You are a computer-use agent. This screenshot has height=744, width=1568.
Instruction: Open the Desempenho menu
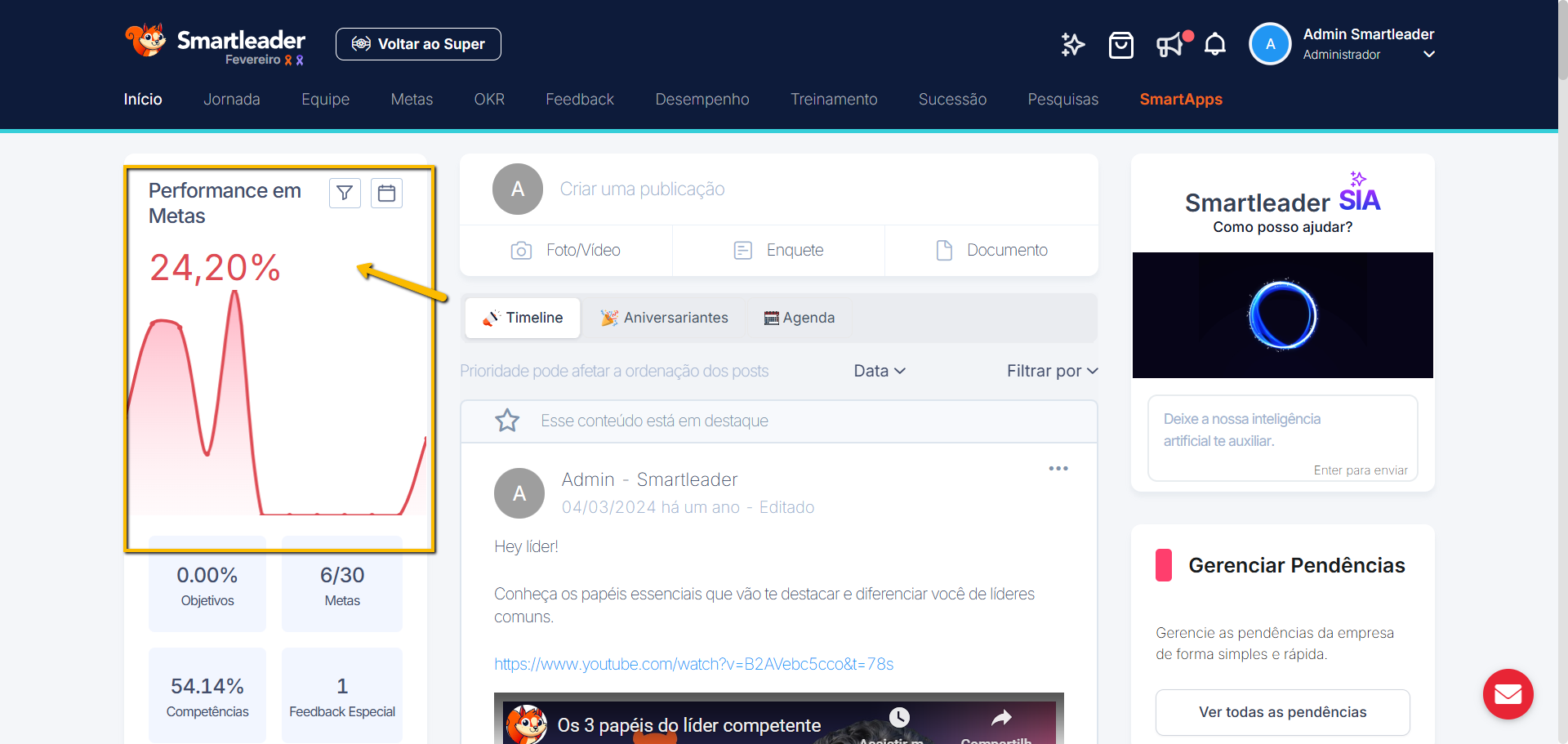click(702, 100)
